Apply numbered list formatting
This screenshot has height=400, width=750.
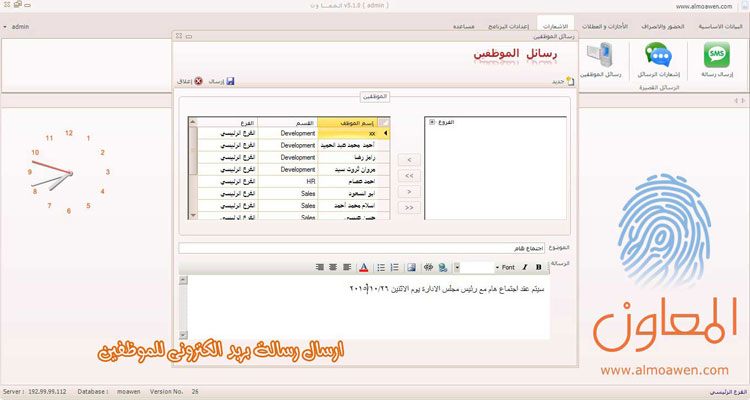395,267
